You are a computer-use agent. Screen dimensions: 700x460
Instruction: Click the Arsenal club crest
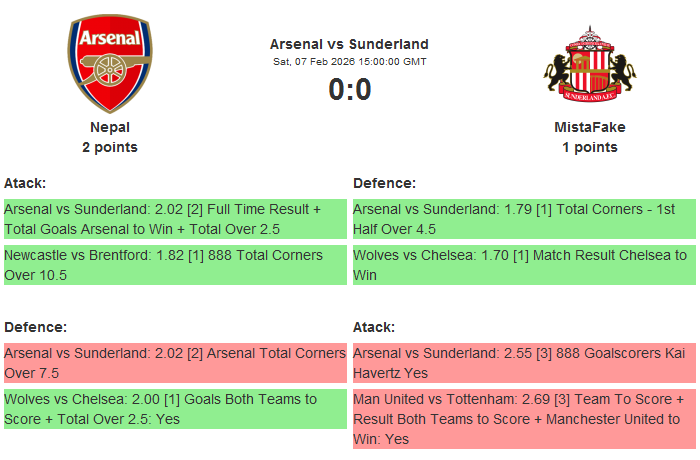110,64
